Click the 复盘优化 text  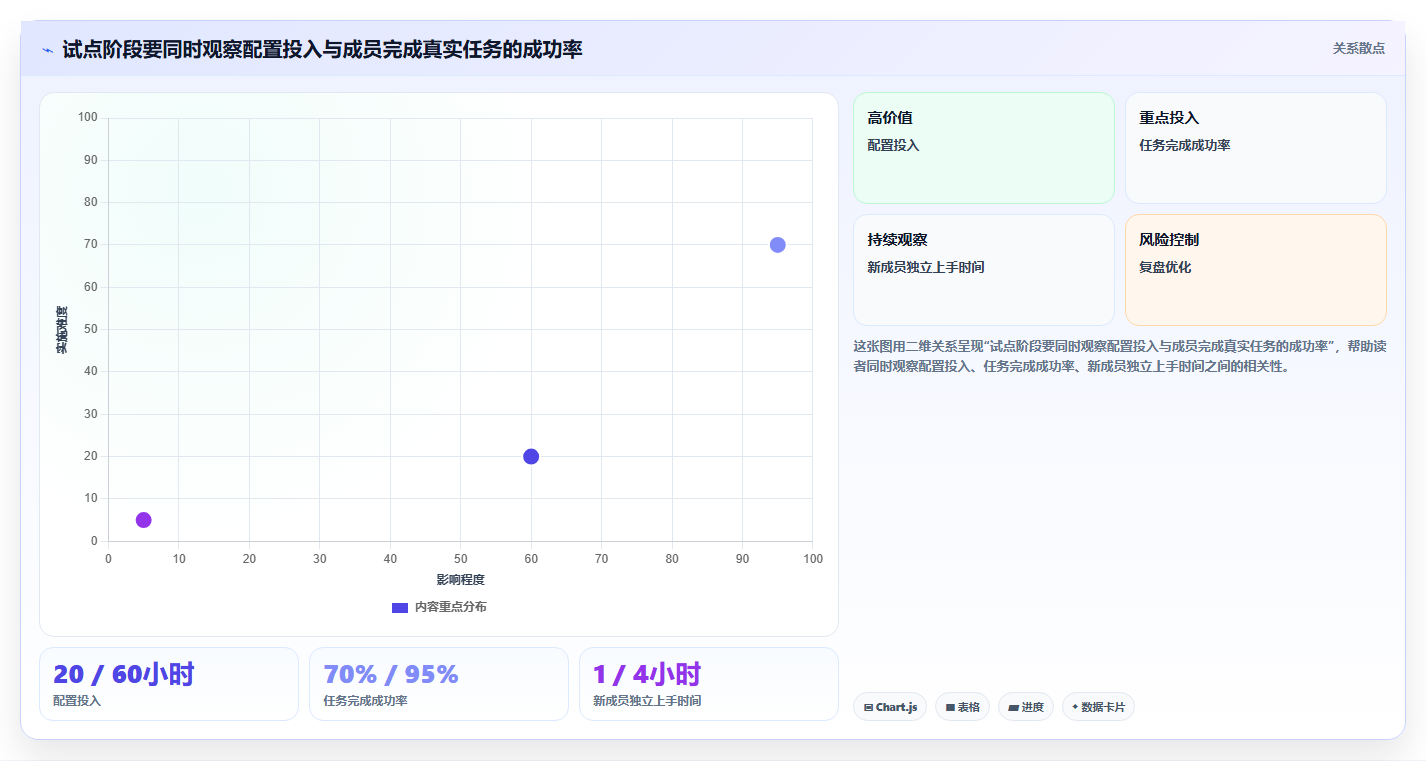point(1165,267)
